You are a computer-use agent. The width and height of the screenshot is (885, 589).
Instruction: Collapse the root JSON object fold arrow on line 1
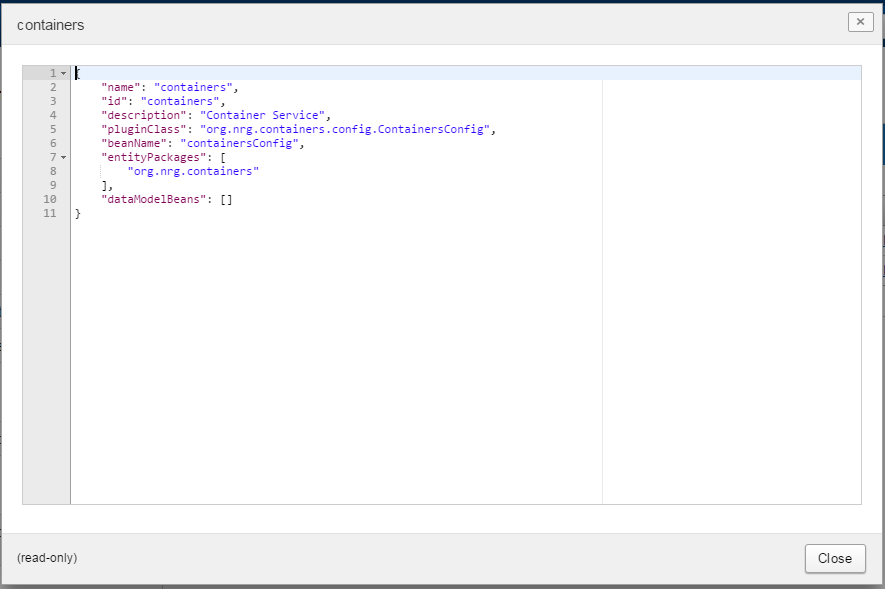[x=63, y=73]
